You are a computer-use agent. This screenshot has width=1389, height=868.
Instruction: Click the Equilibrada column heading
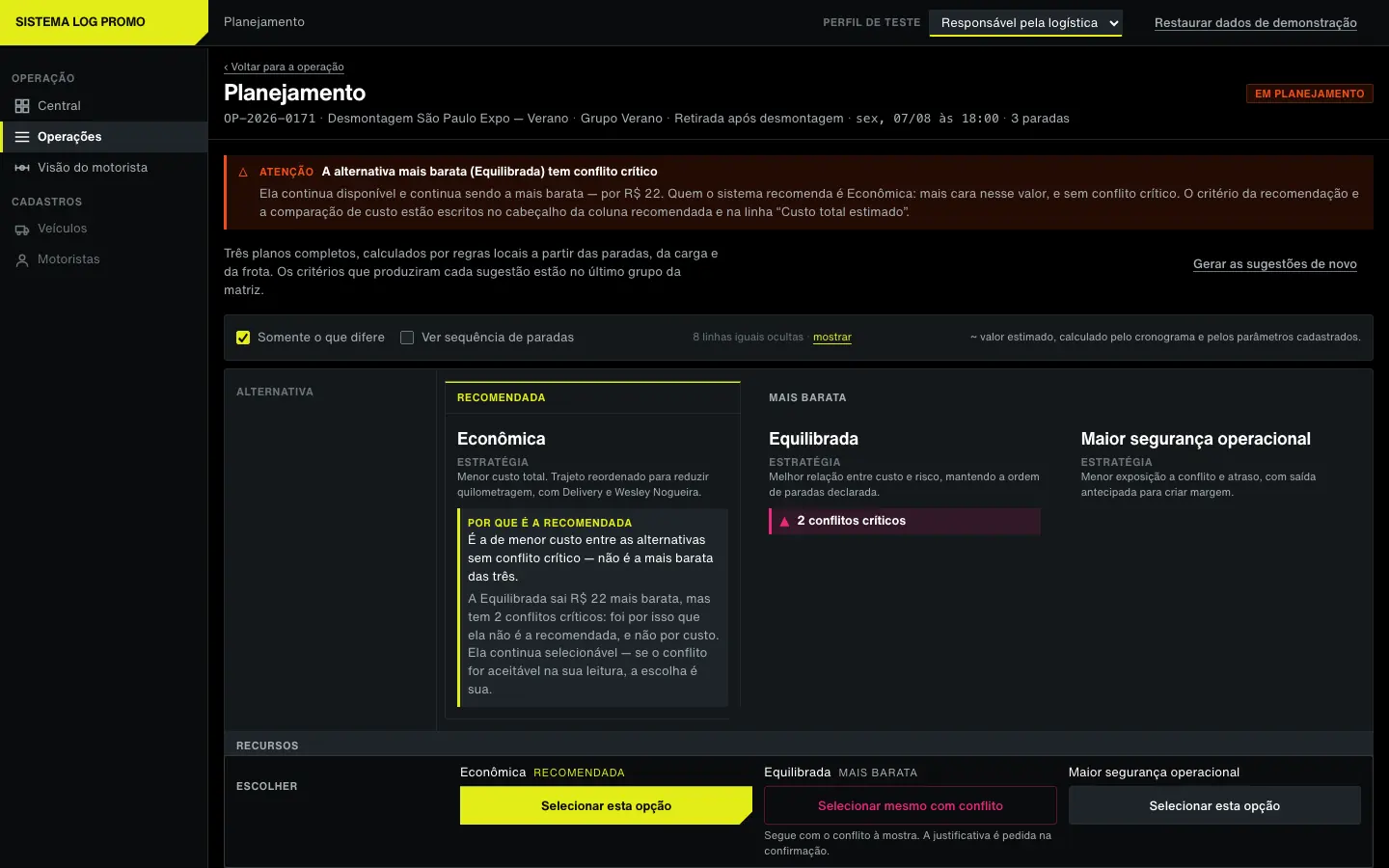click(x=813, y=439)
